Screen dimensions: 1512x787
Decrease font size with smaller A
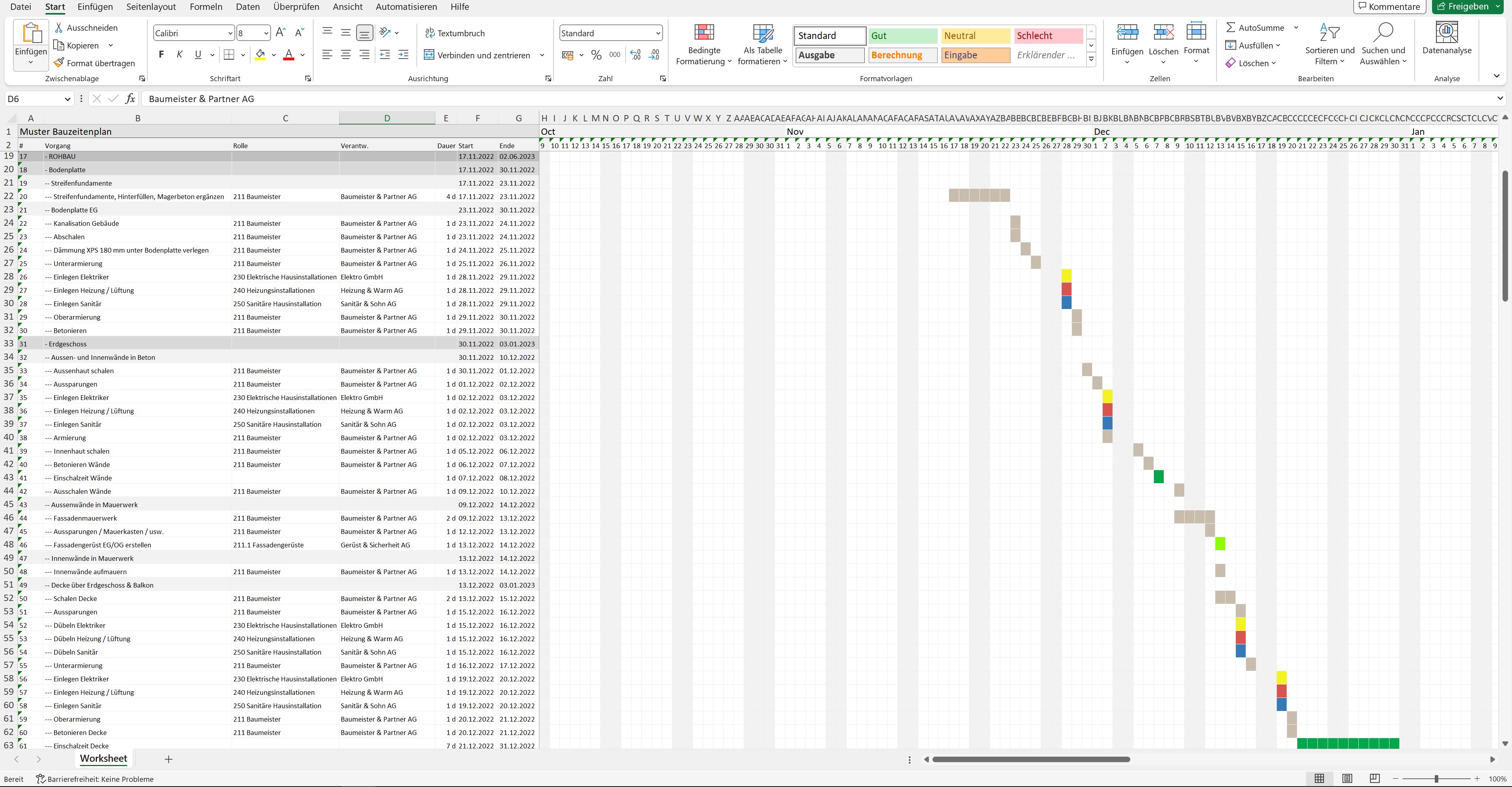[299, 33]
